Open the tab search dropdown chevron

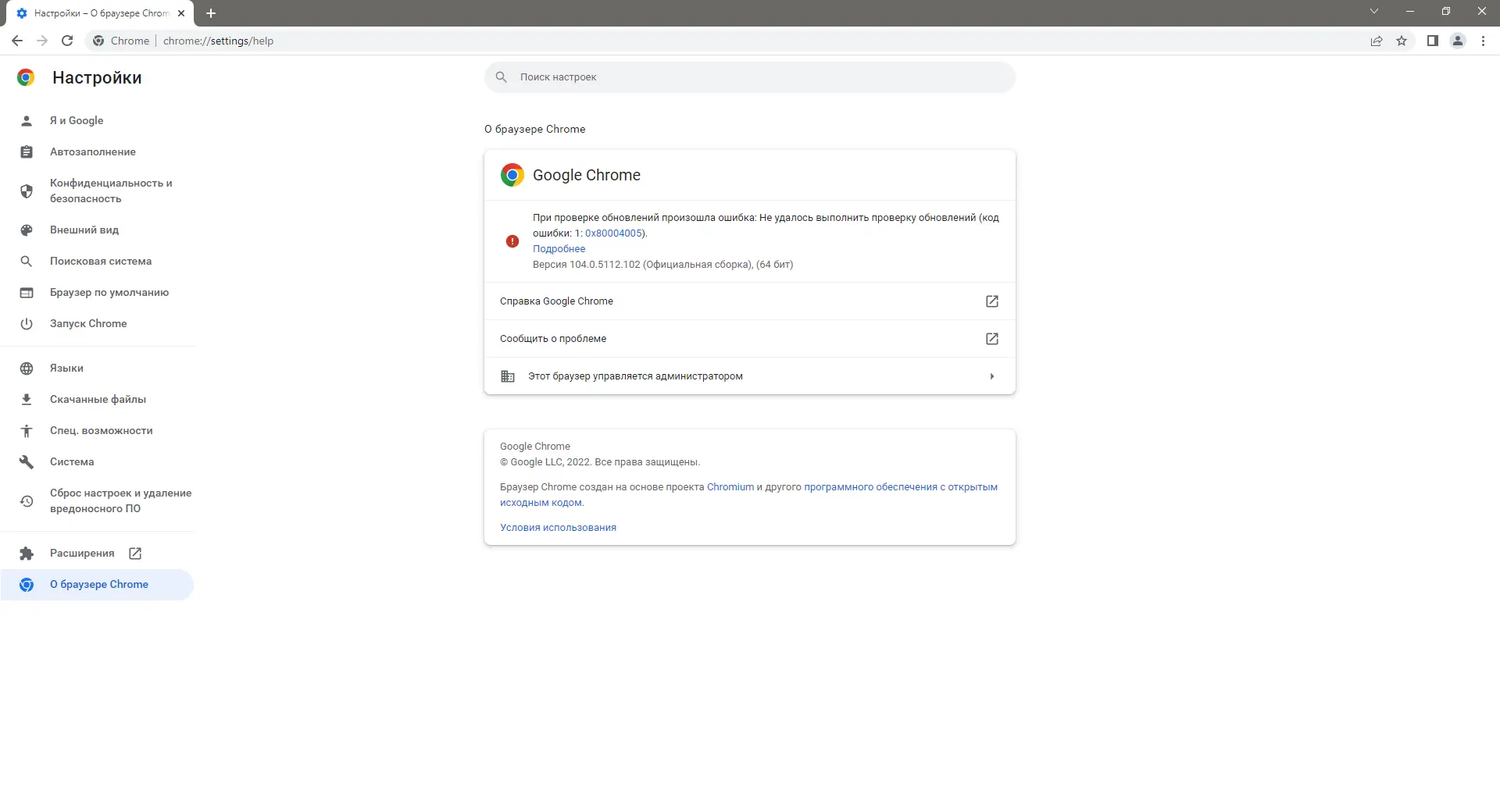(1374, 11)
